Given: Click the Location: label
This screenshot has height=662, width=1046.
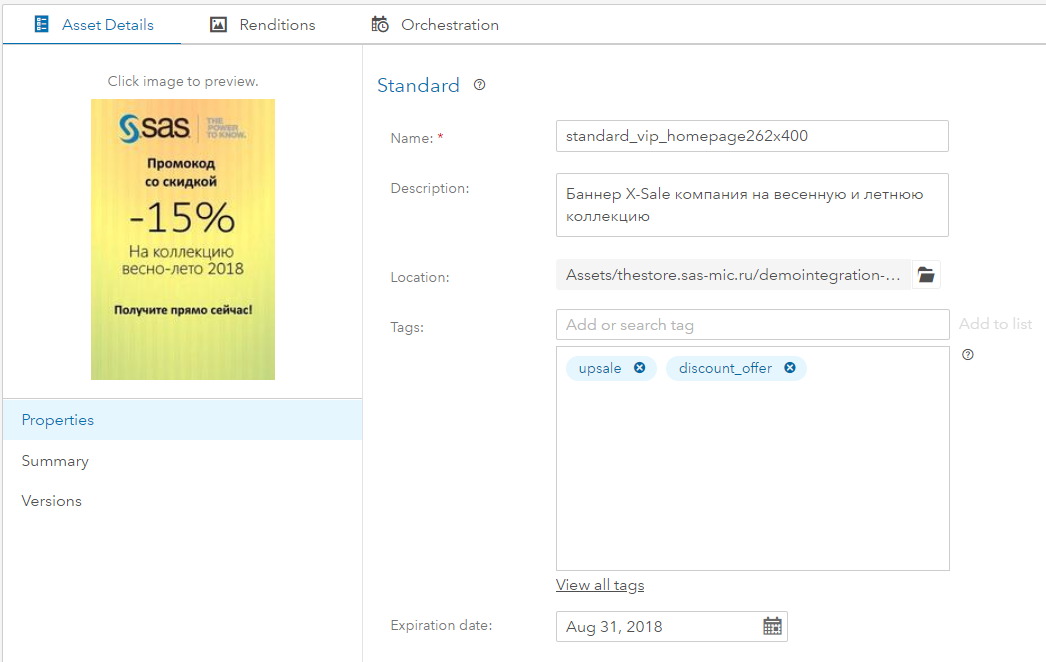Looking at the screenshot, I should pyautogui.click(x=420, y=277).
